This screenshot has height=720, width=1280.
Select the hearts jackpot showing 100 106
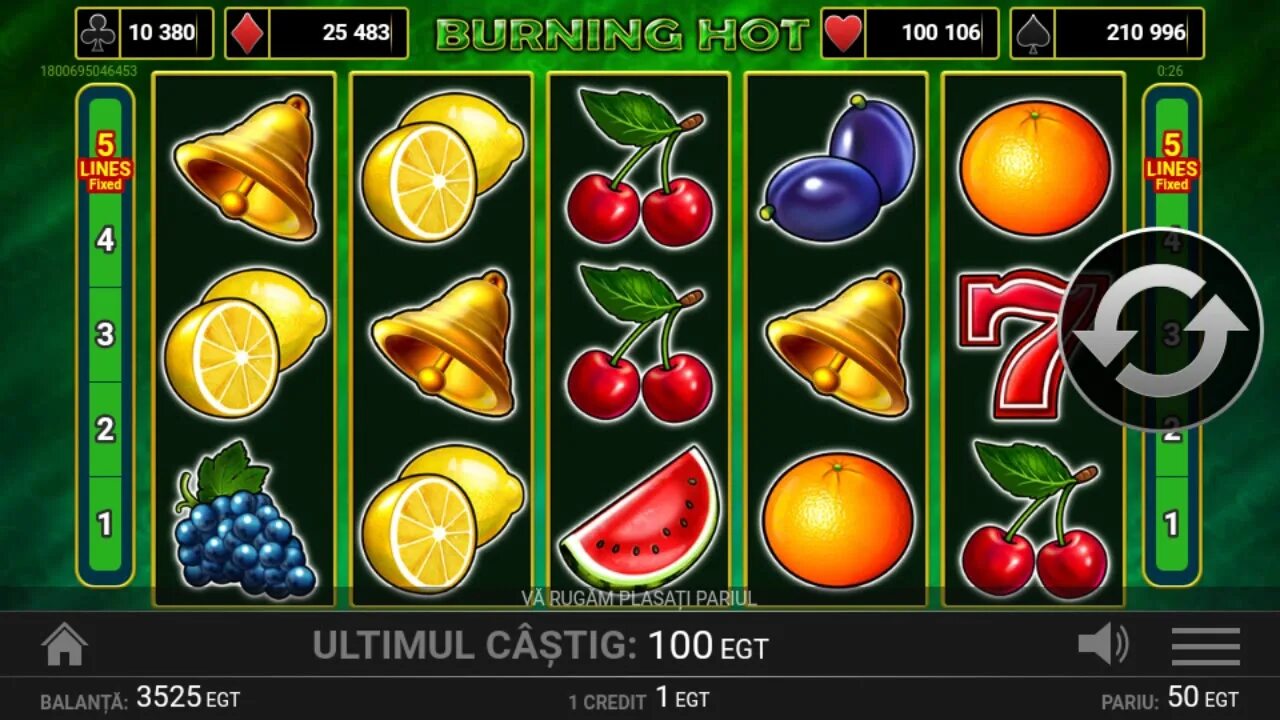pos(910,33)
